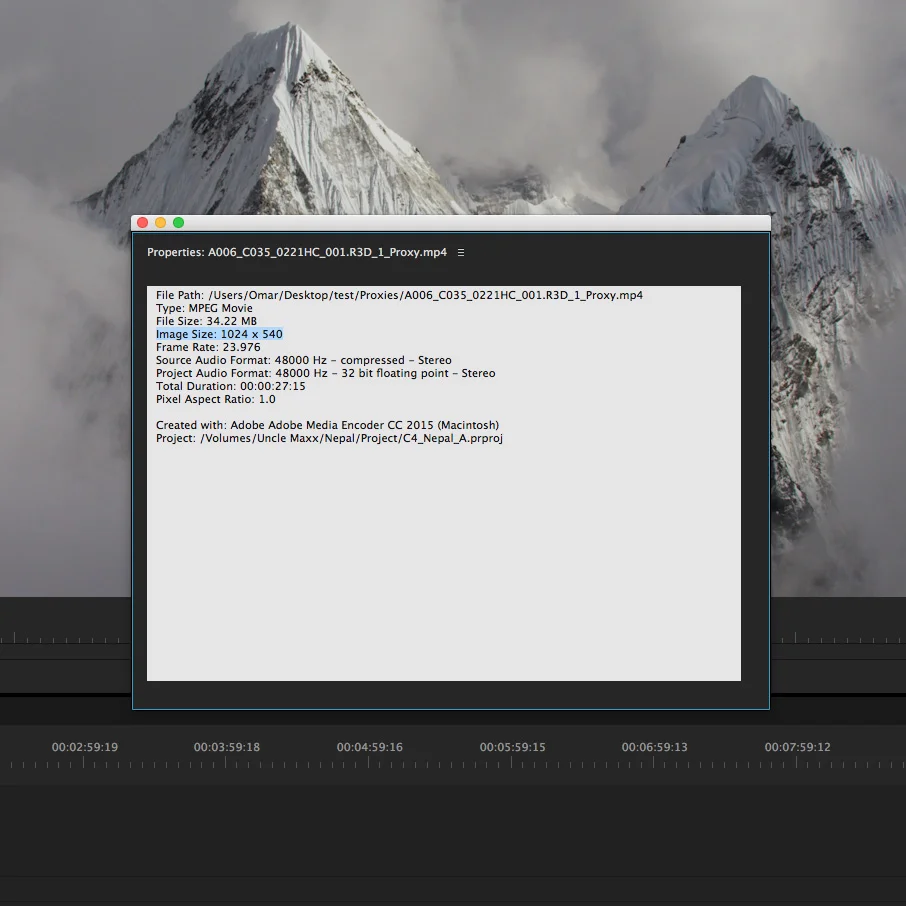
Task: Click the 'Source Audio Format' line
Action: coord(303,360)
